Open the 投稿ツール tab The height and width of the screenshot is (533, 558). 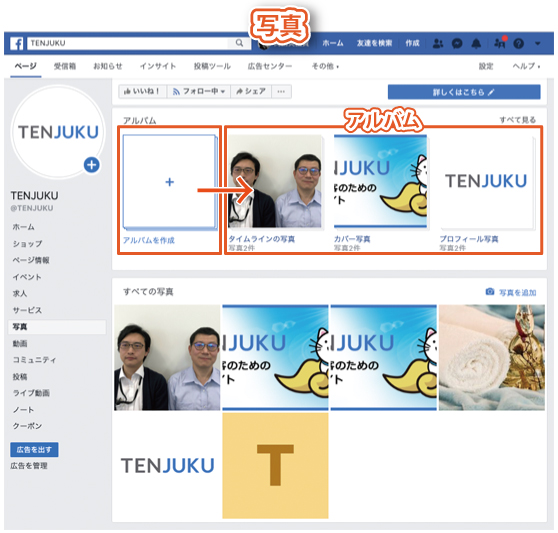tap(212, 66)
